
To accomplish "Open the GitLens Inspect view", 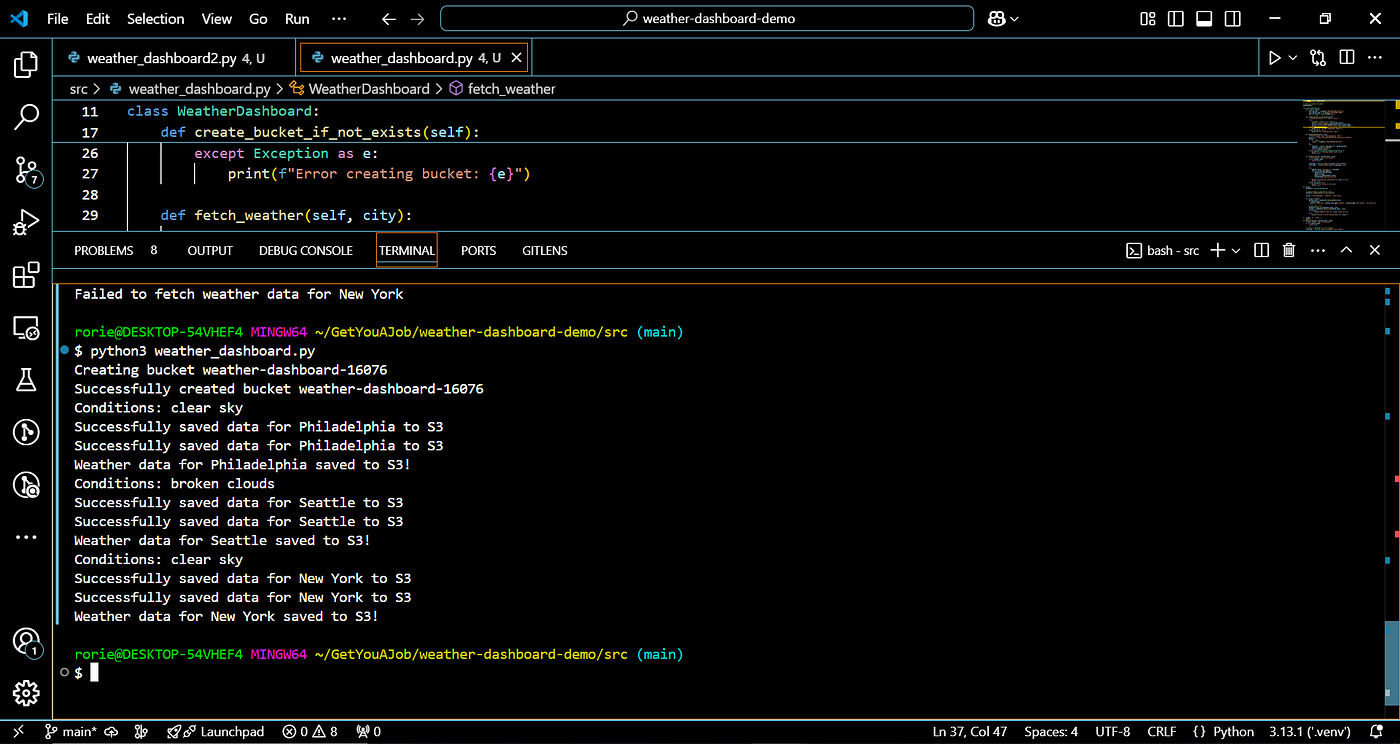I will (25, 485).
